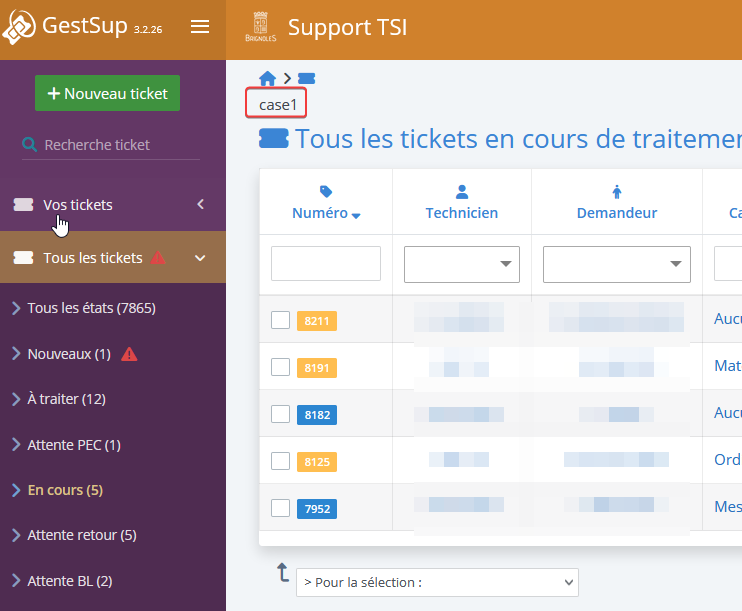Click the Numéro filter text box
Viewport: 742px width, 611px height.
point(326,263)
